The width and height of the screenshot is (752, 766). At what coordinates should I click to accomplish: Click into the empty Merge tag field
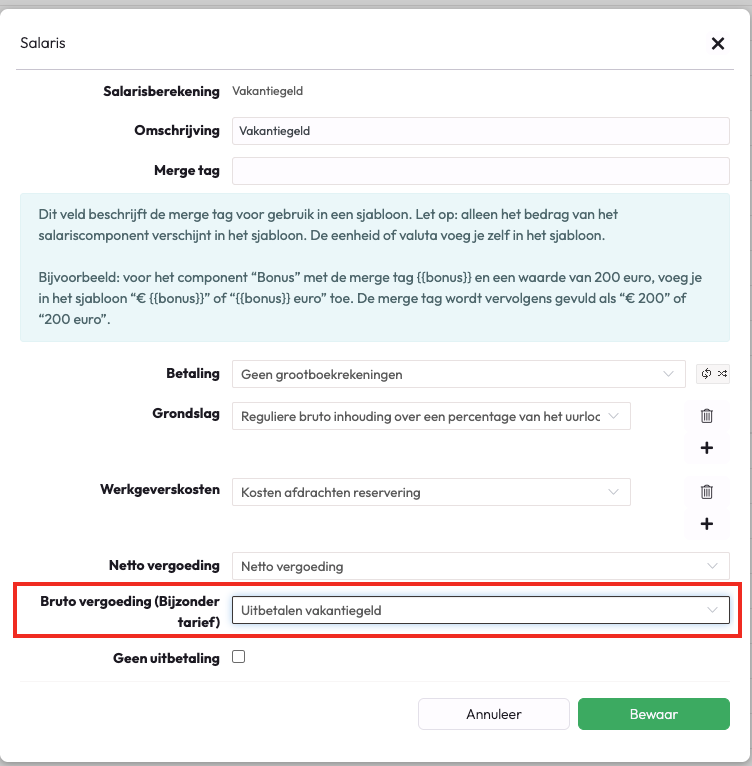480,171
